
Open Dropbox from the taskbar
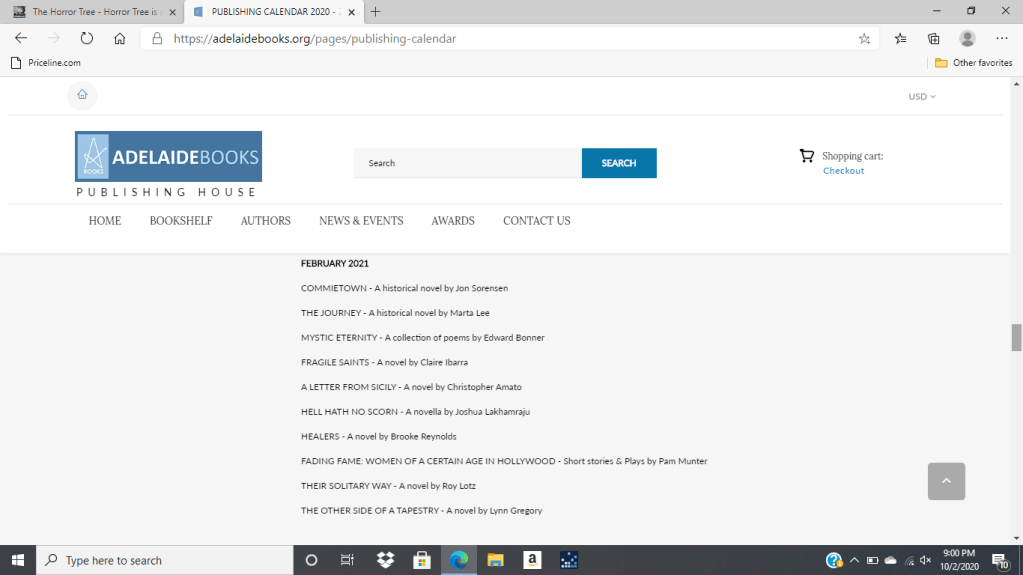(x=386, y=560)
